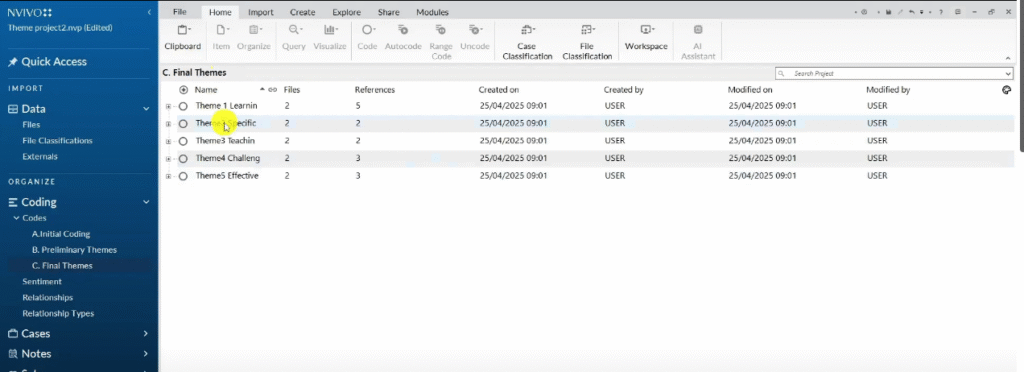Open the search project dropdown arrow
Image resolution: width=1024 pixels, height=372 pixels.
click(1008, 74)
